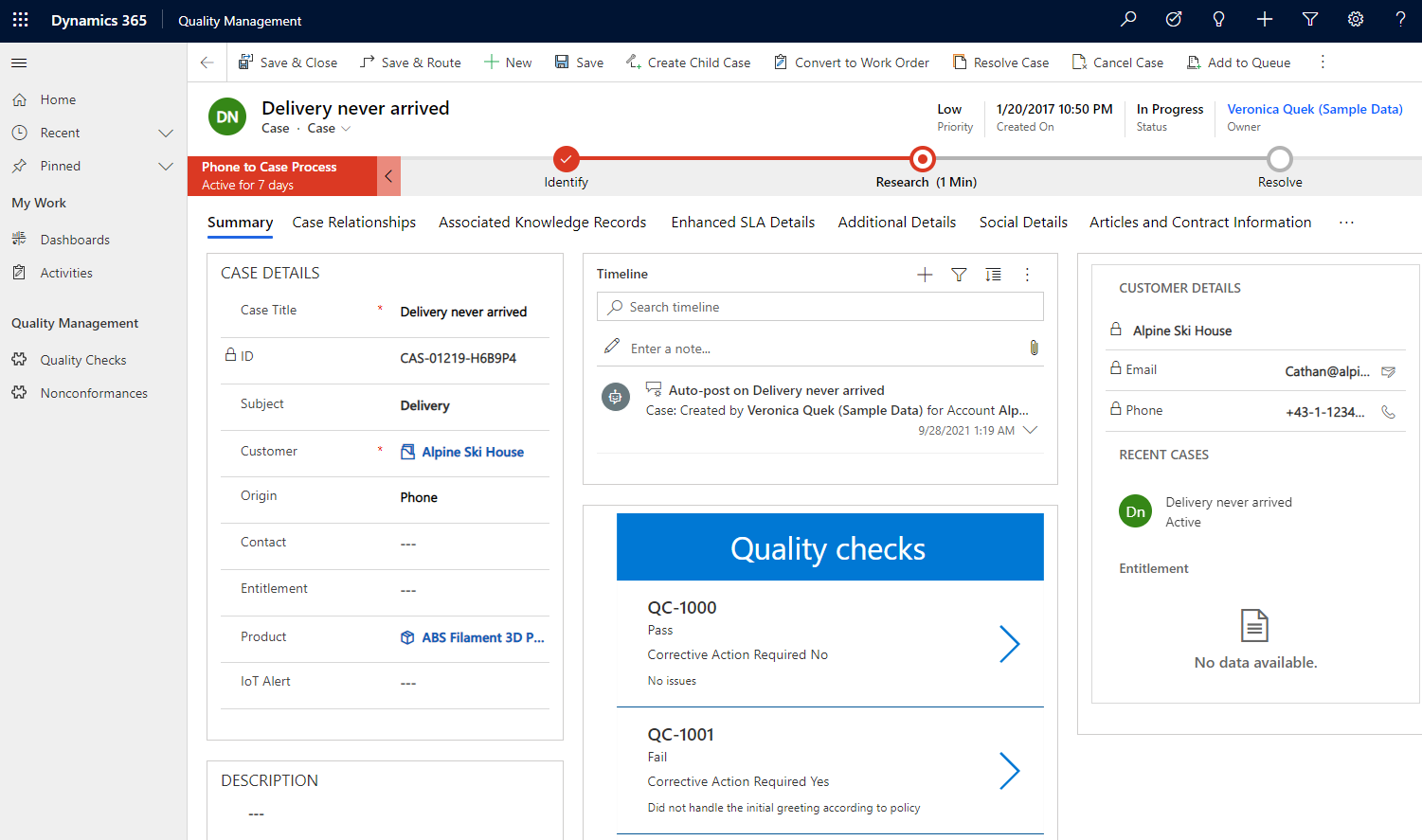The width and height of the screenshot is (1422, 840).
Task: Click Save & Close command
Action: click(x=287, y=63)
